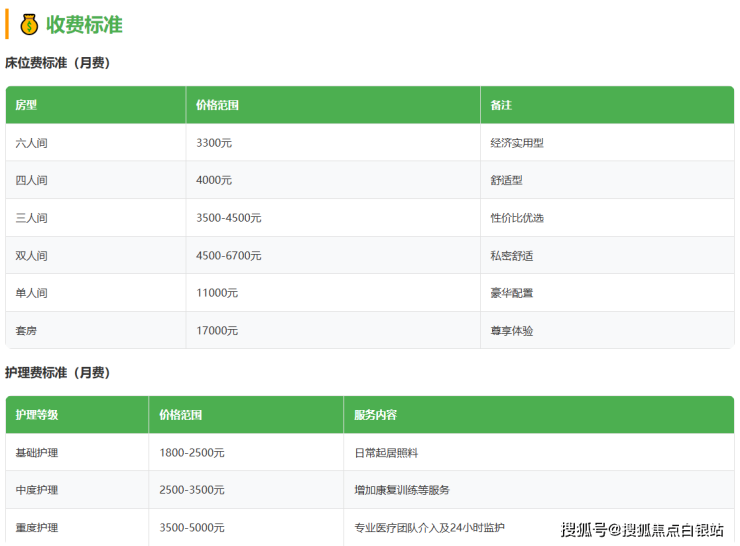Click the 护理等级 column header
Screen dimensions: 740x546
[37, 415]
